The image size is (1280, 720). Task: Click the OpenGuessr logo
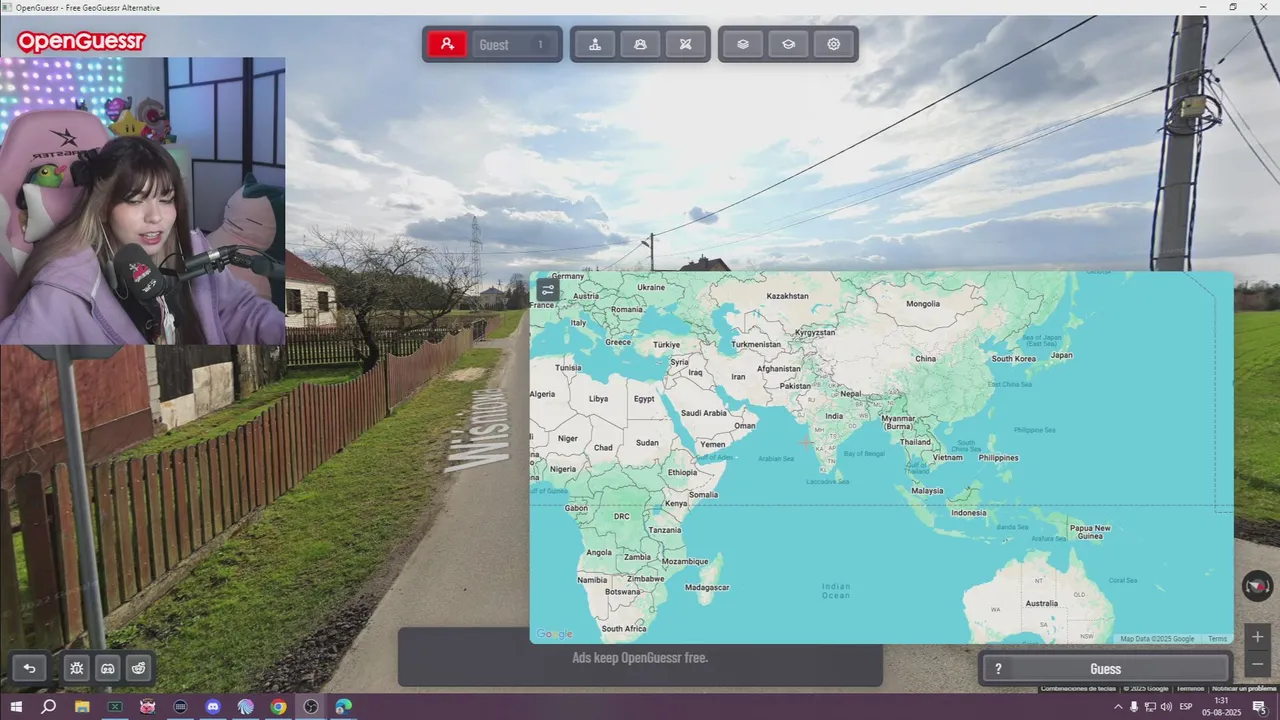pos(81,41)
